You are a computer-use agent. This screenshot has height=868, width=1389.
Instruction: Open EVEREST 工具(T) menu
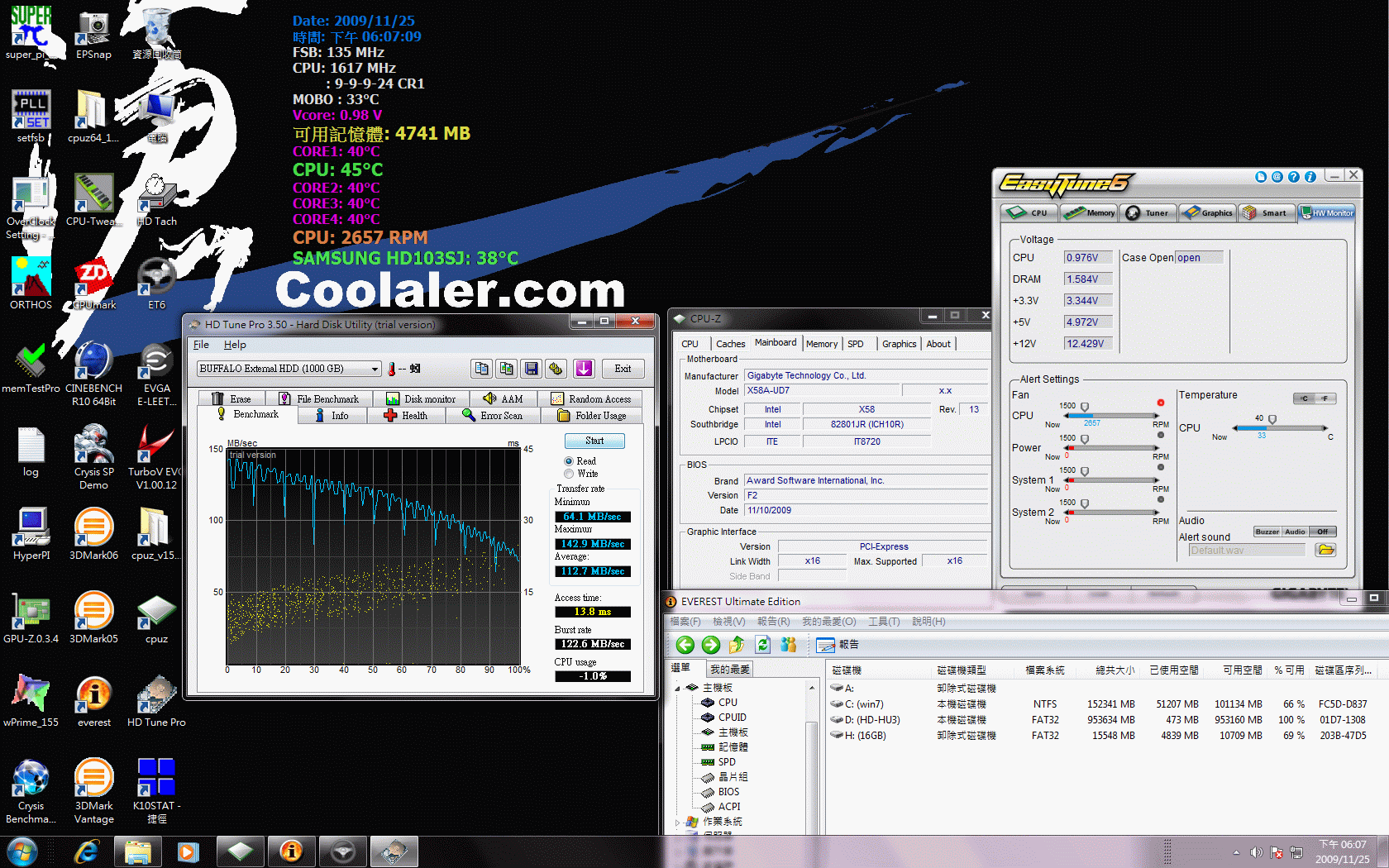click(x=884, y=622)
